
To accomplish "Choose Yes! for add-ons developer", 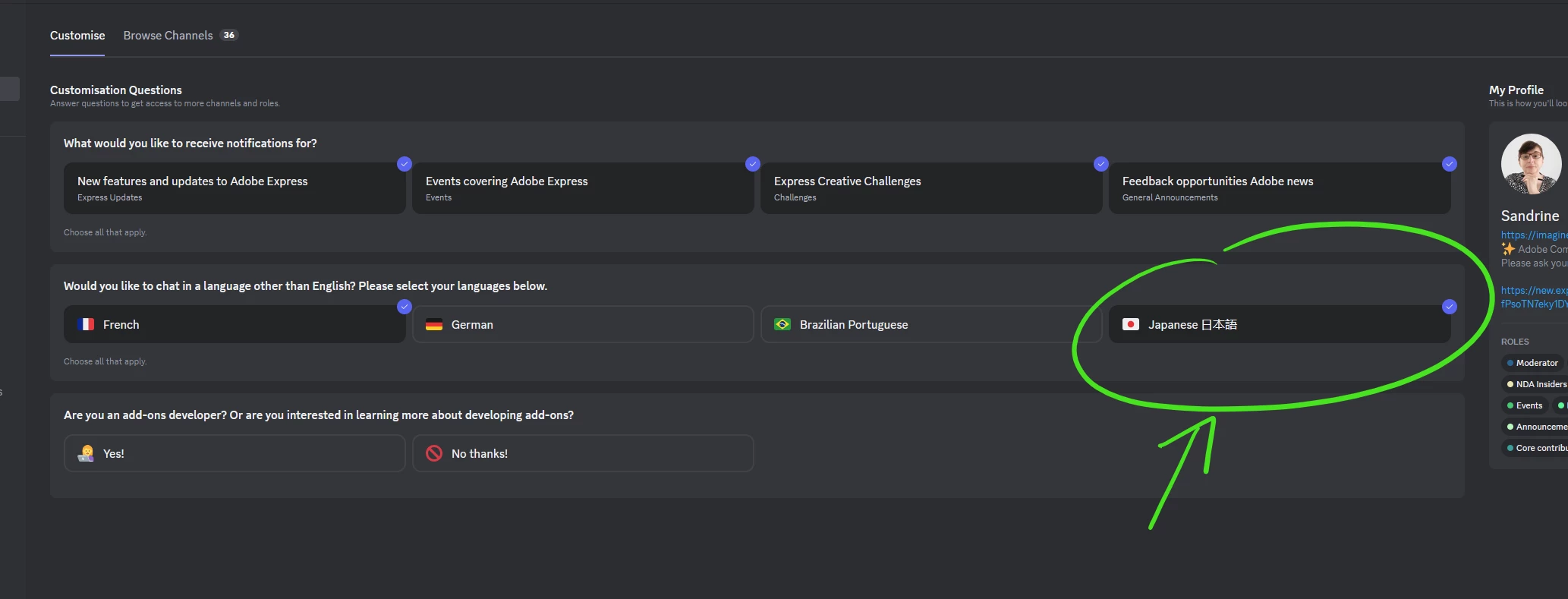I will tap(235, 453).
